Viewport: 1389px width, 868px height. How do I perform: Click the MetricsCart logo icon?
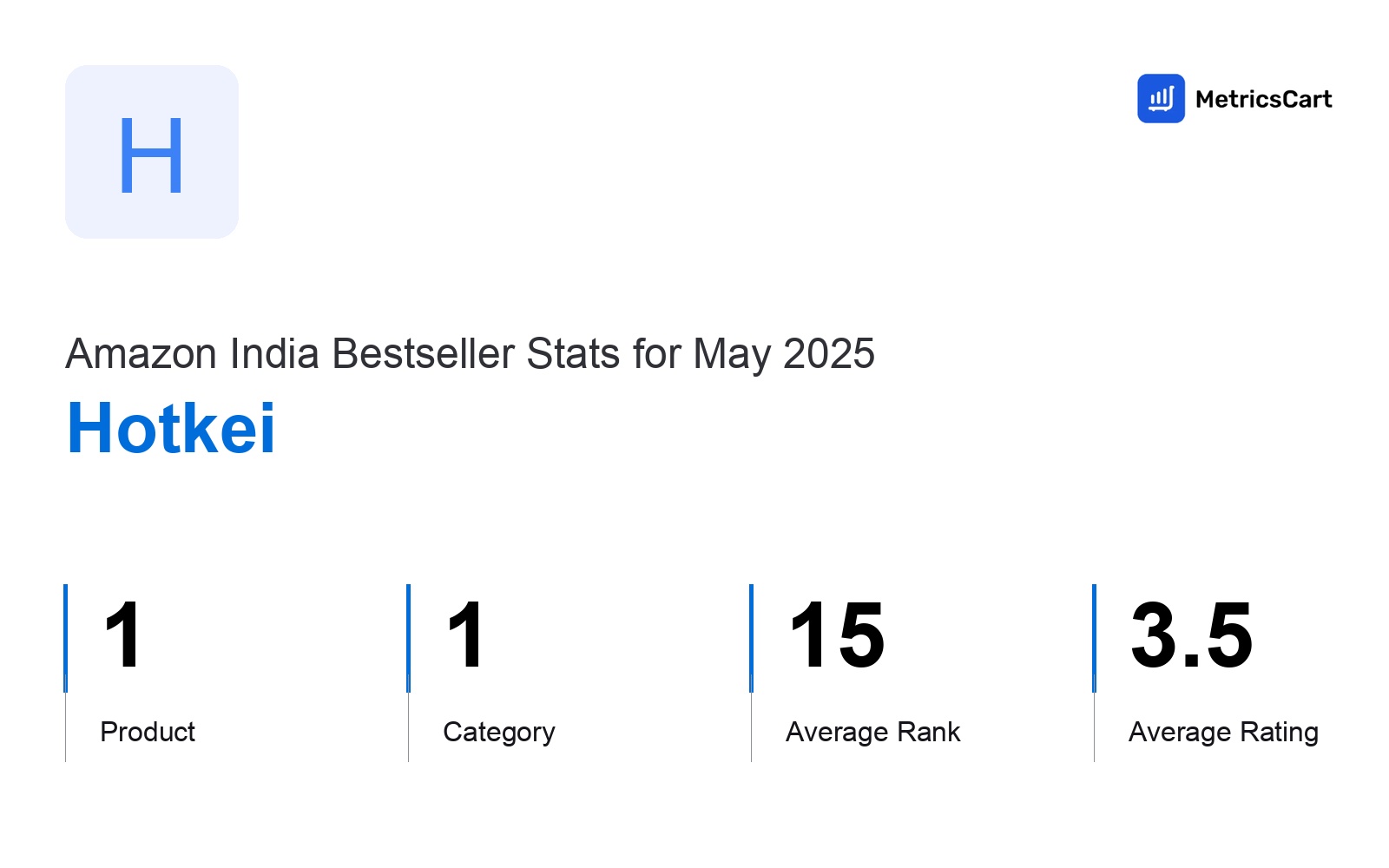coord(1161,98)
